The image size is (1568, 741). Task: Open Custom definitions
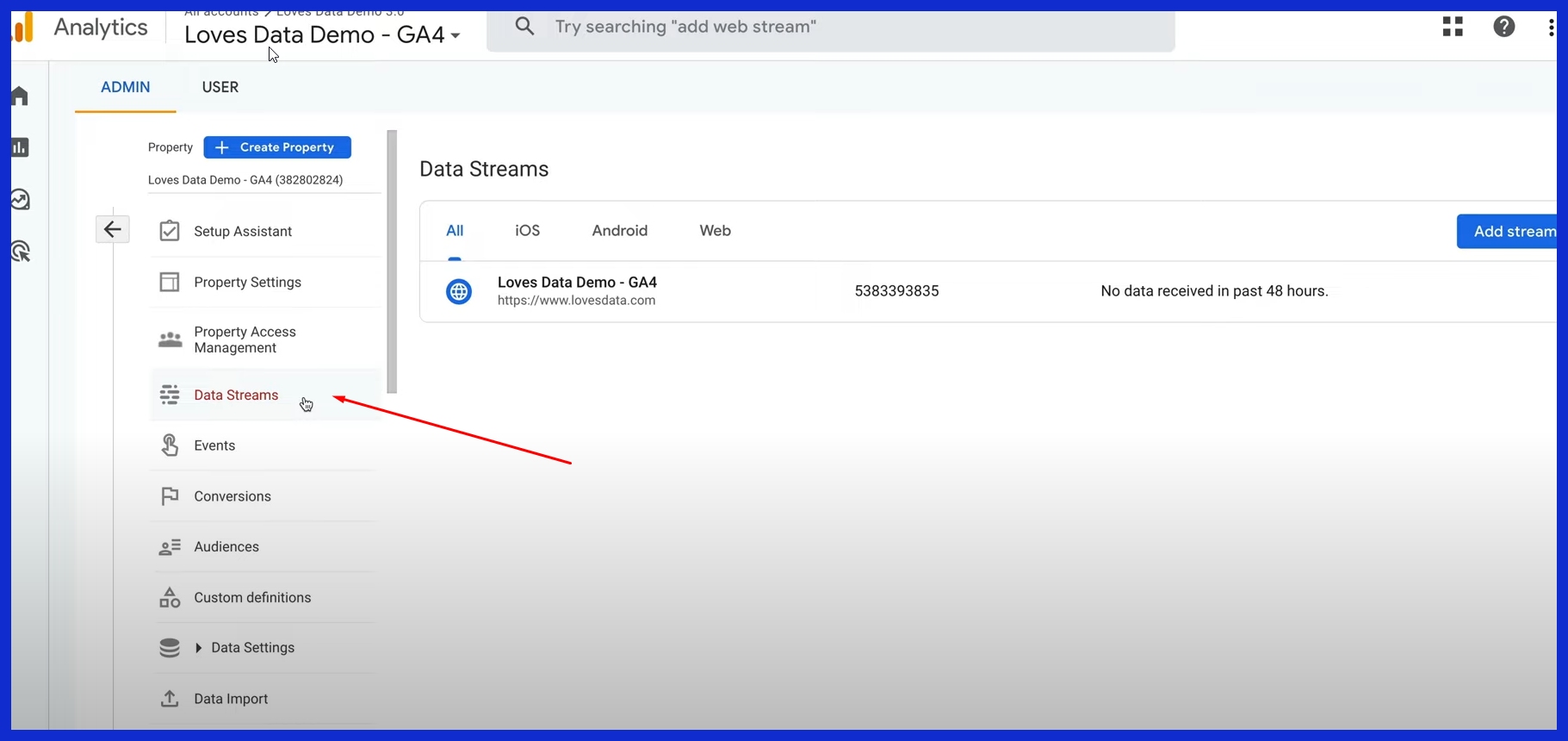click(x=252, y=597)
